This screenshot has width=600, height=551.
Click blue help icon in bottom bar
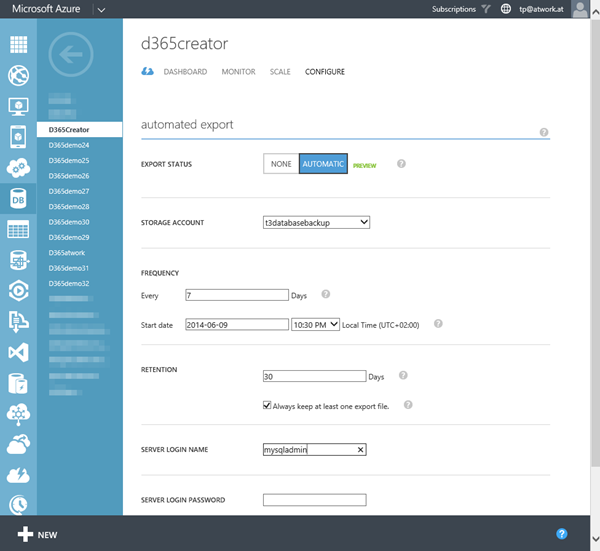562,534
